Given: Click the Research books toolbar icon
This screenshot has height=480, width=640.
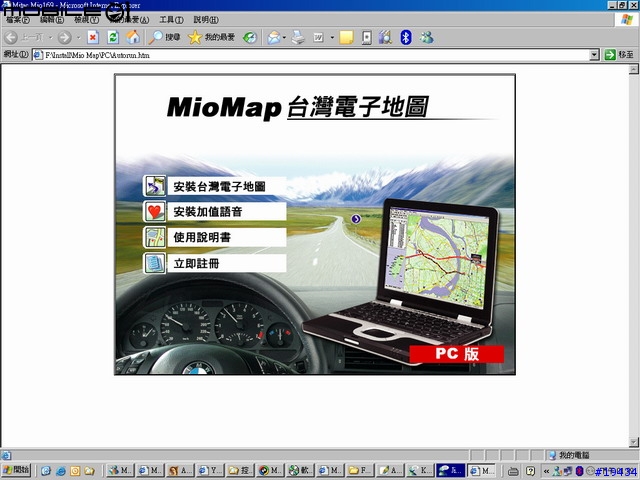Looking at the screenshot, I should coord(385,38).
